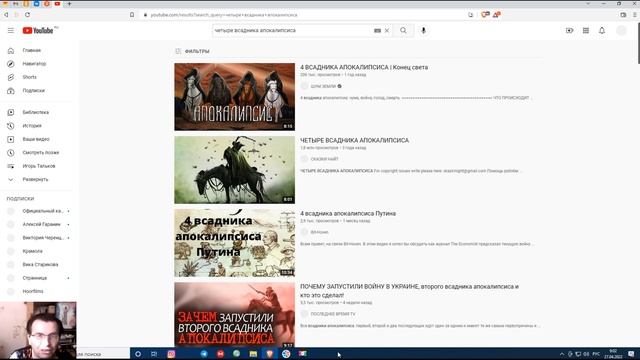Viewport: 640px width, 360px height.
Task: Open title '4 ВСАДНИКА АПОКАЛИПСИСА | Конец света'
Action: click(x=364, y=67)
